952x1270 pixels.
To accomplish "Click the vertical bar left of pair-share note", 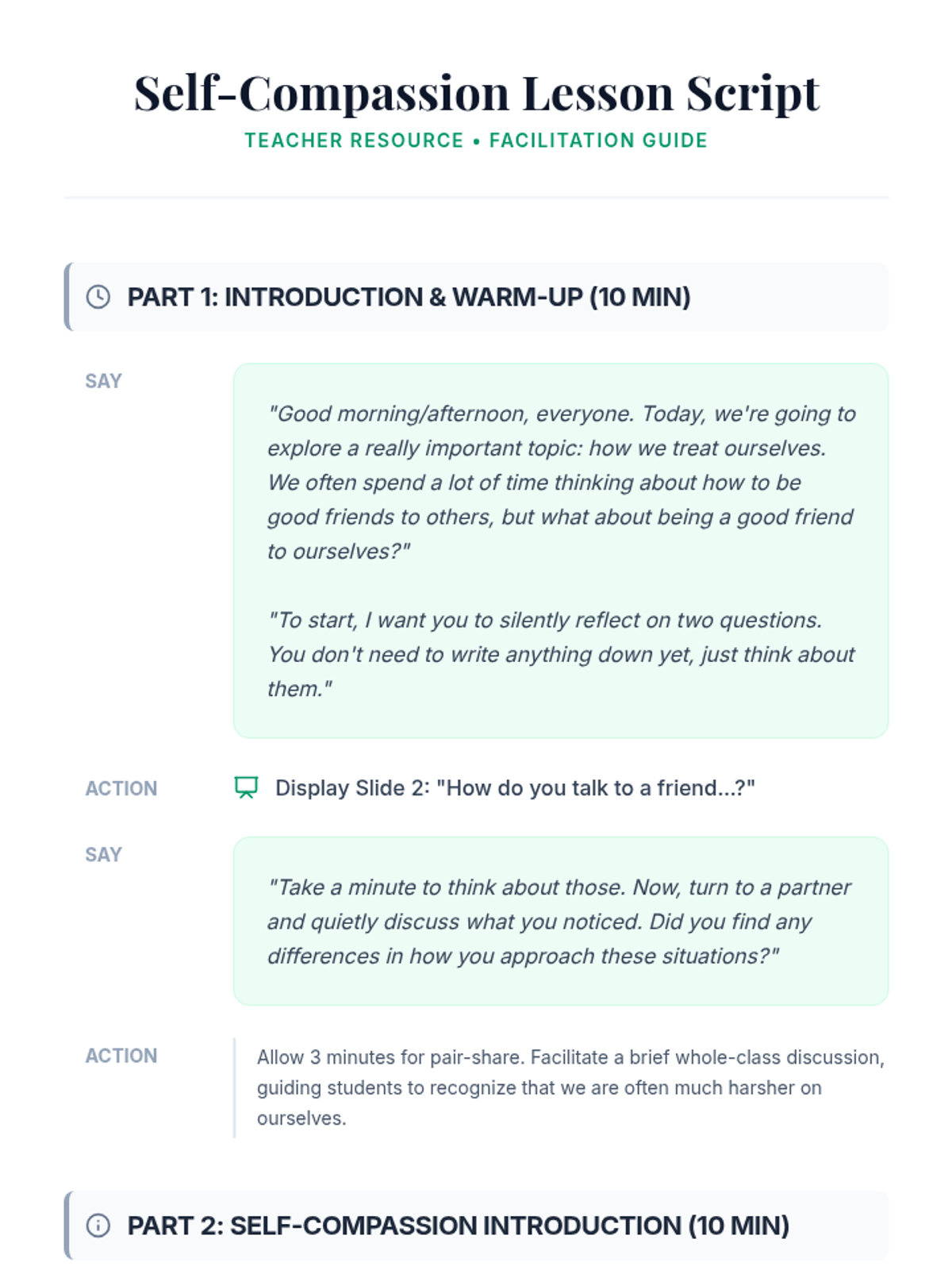I will pyautogui.click(x=235, y=1087).
